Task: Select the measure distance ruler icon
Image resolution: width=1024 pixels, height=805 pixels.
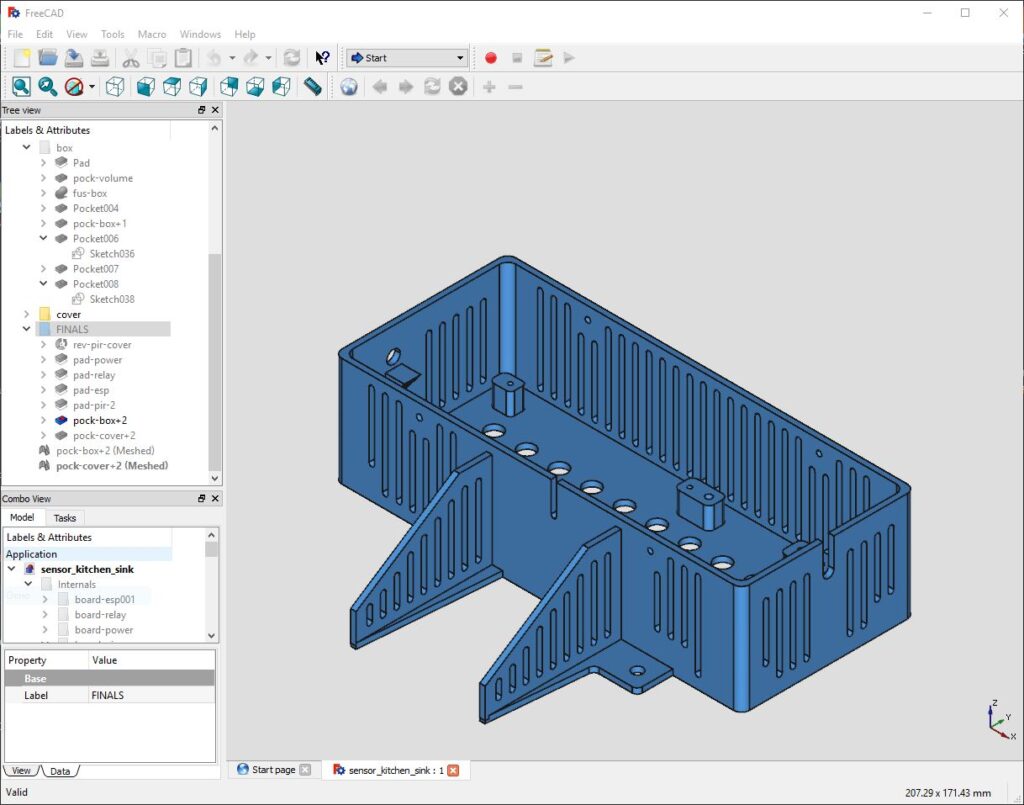Action: [312, 86]
